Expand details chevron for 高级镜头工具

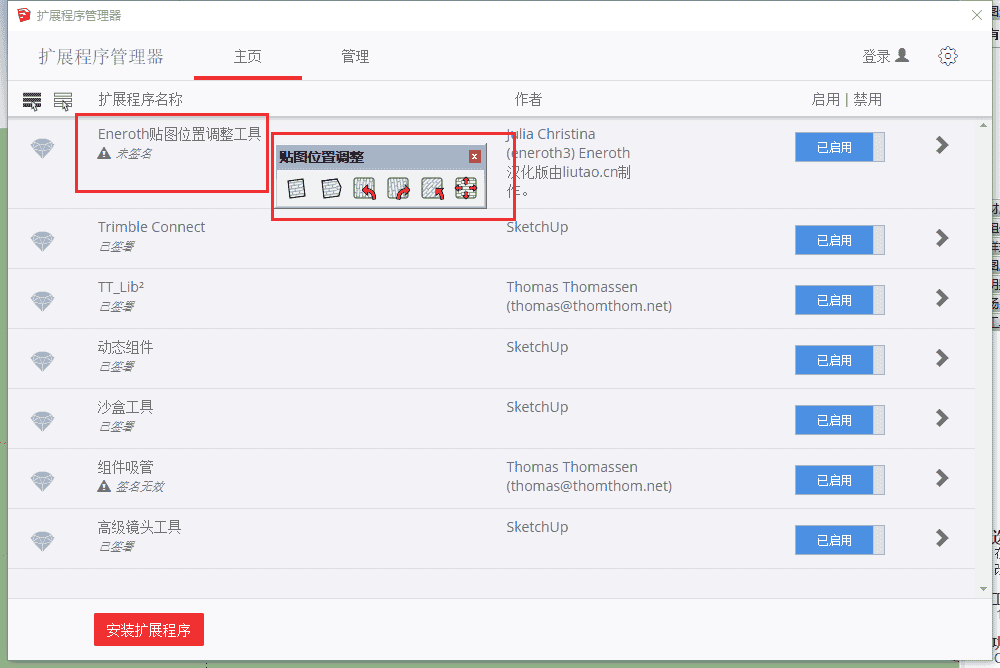point(942,538)
